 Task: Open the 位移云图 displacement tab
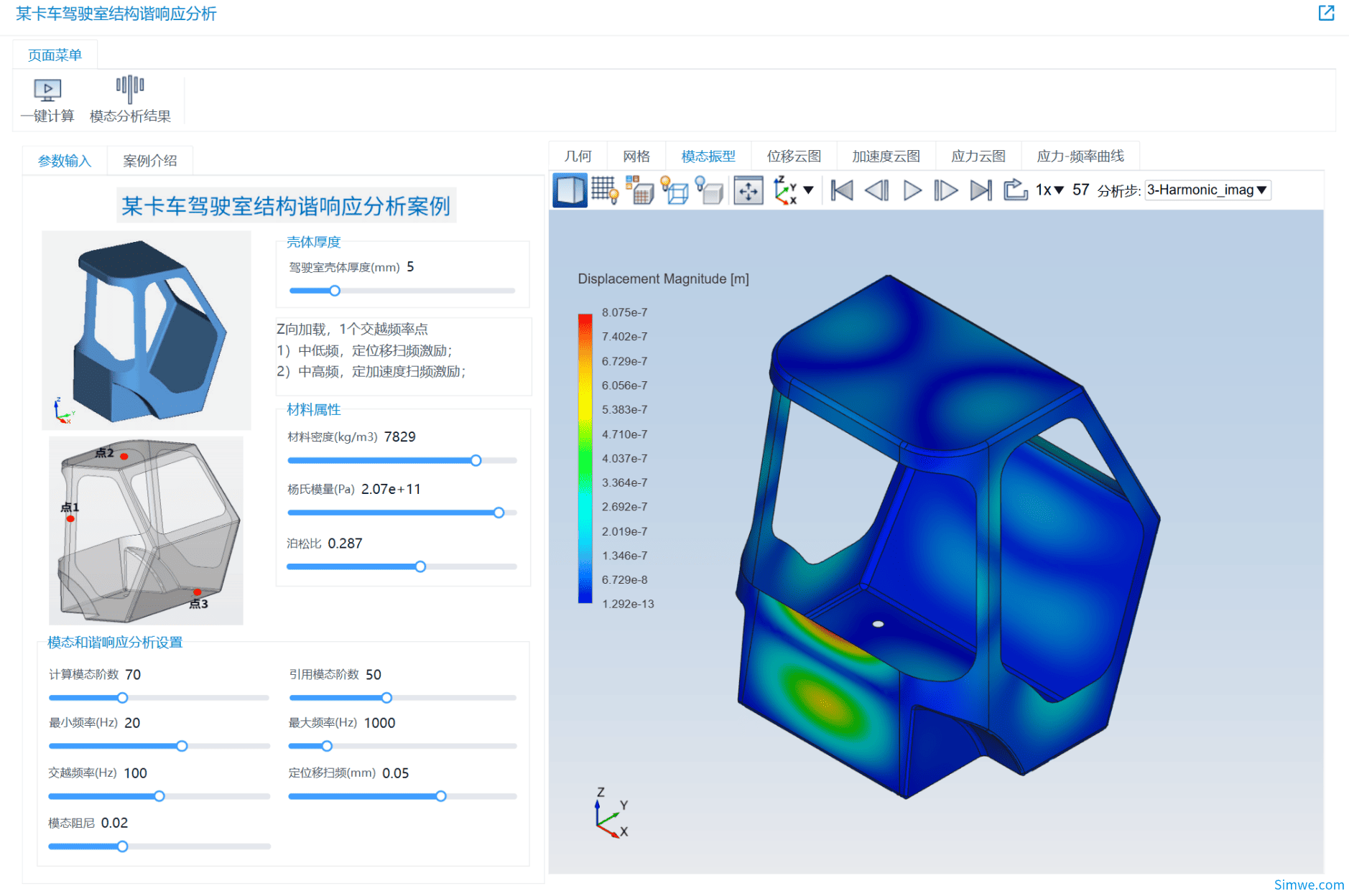tap(793, 157)
